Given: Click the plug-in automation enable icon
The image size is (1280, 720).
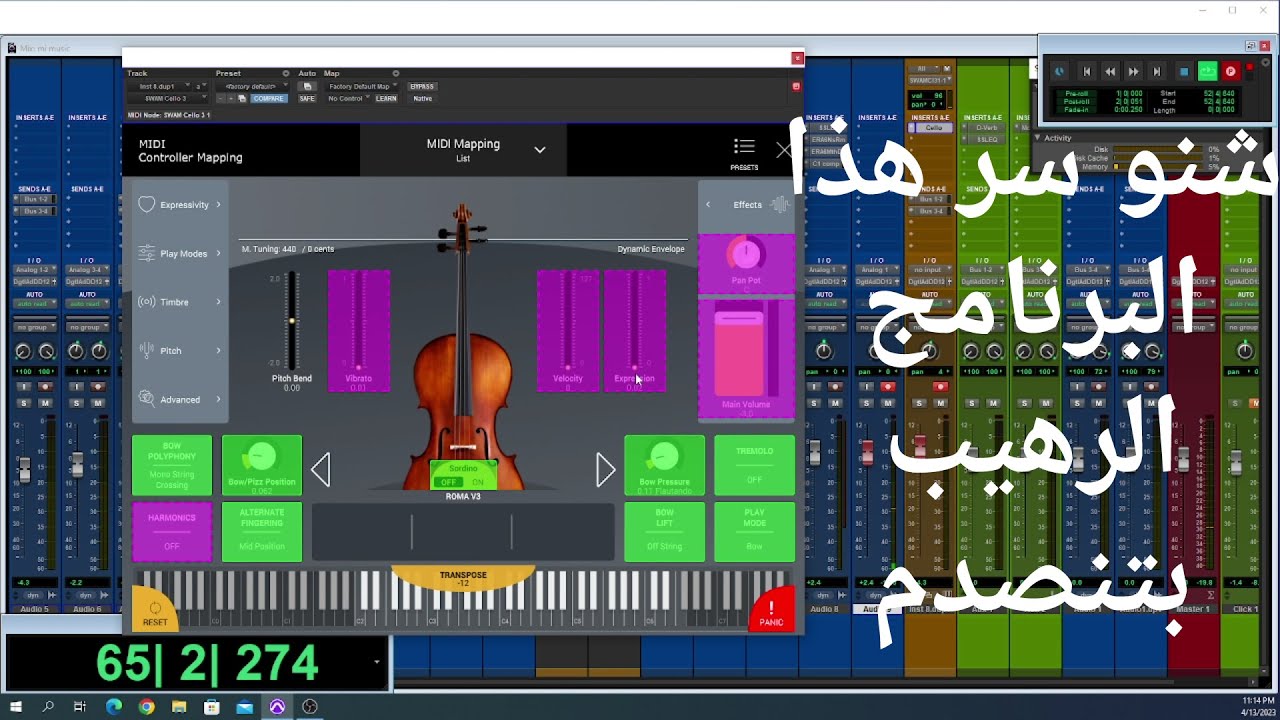Looking at the screenshot, I should pos(307,86).
